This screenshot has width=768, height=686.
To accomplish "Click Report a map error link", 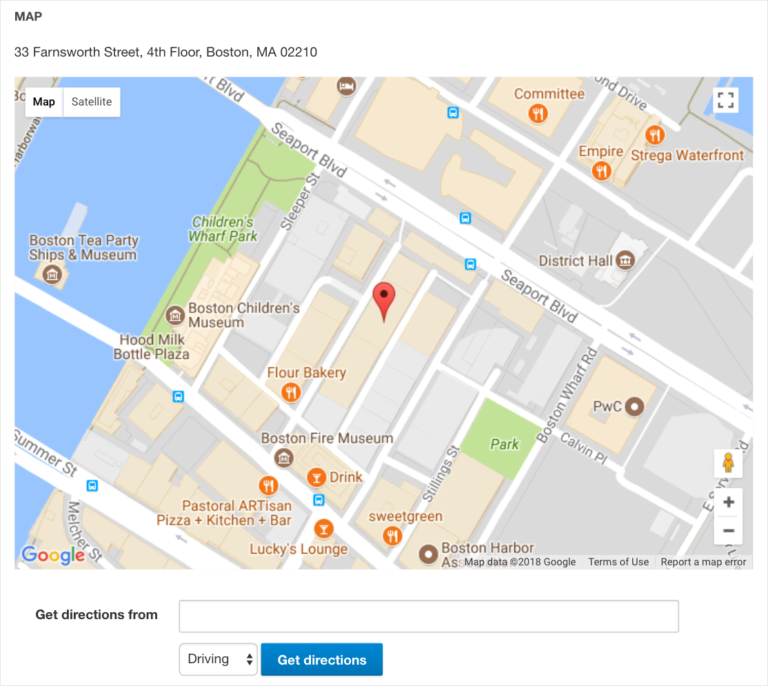I will pyautogui.click(x=703, y=562).
